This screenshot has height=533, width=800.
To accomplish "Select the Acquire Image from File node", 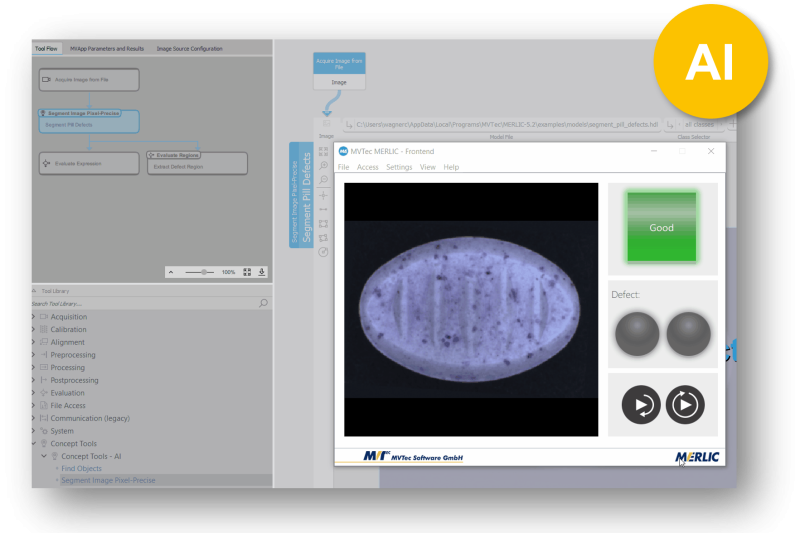I will click(89, 80).
